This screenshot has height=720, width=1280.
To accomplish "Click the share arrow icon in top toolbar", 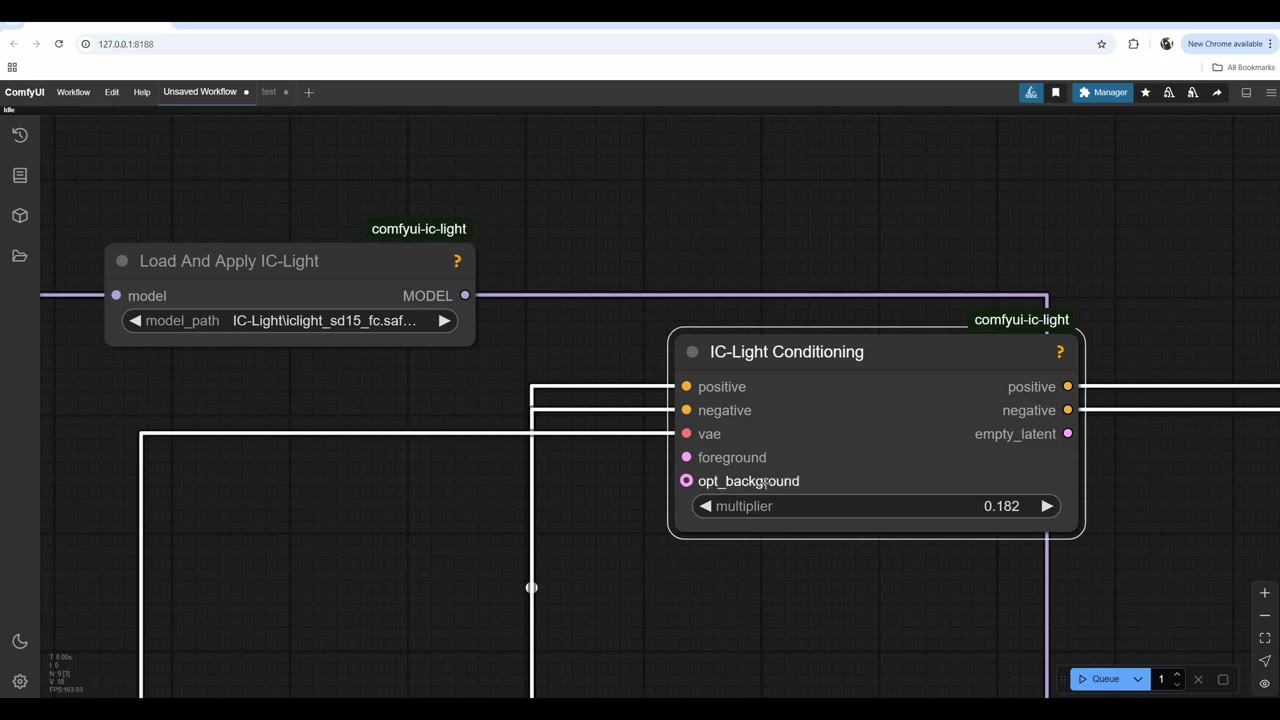I will click(1217, 93).
